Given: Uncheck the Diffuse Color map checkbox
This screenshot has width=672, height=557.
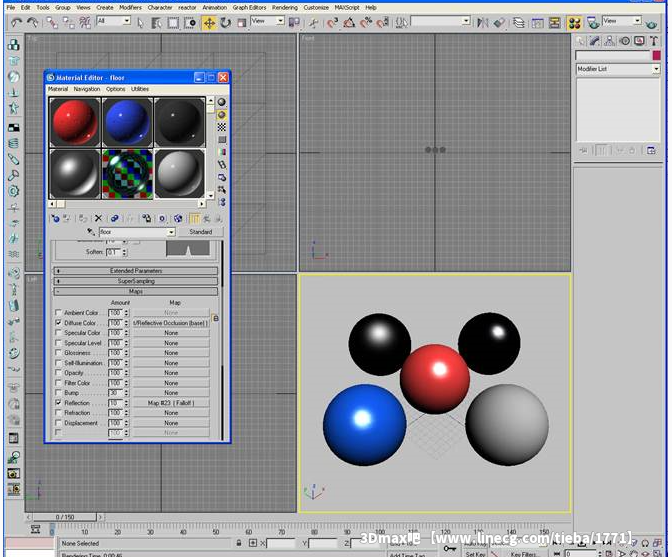Looking at the screenshot, I should tap(59, 323).
